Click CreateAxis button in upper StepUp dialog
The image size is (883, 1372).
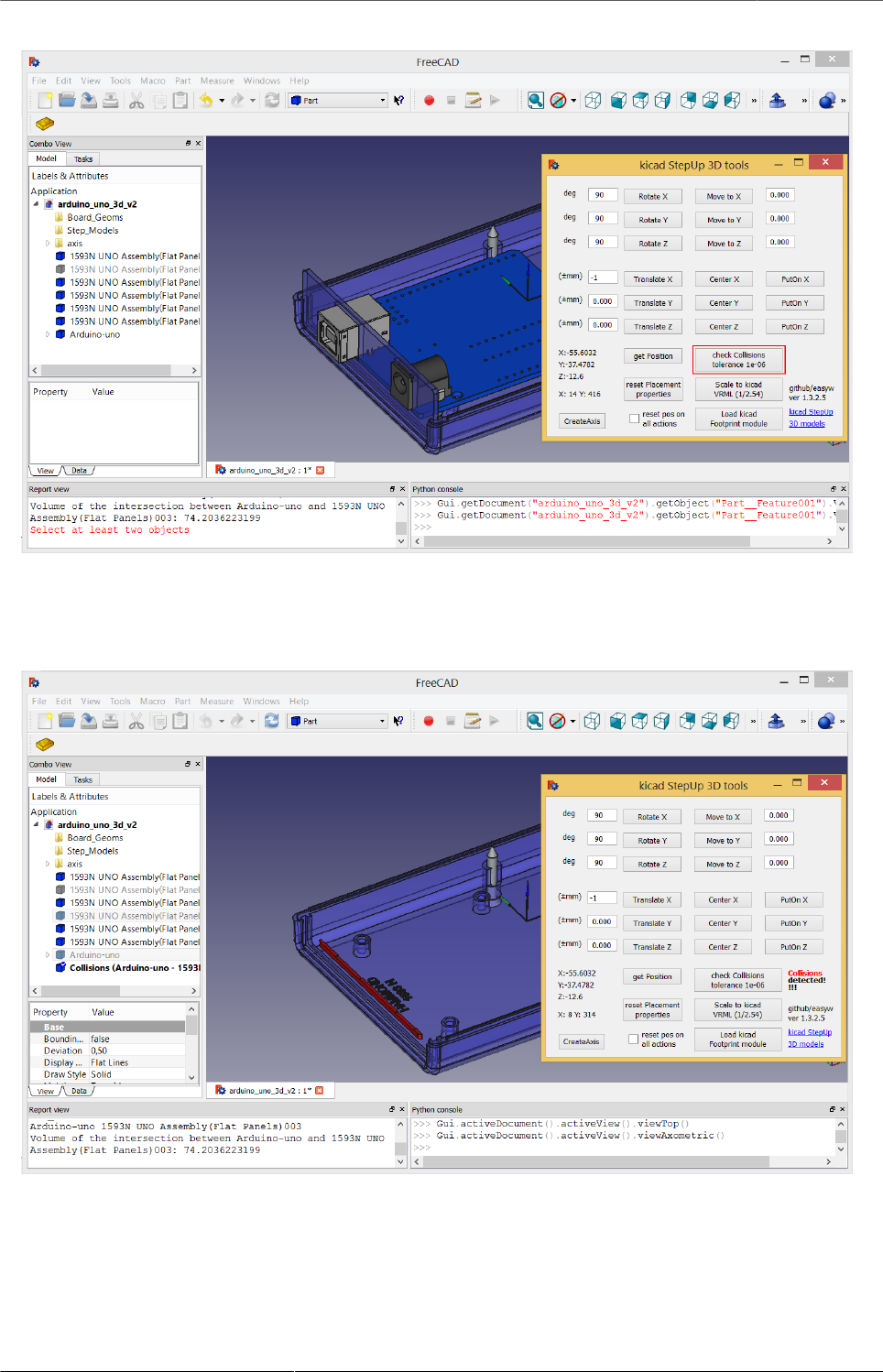click(583, 421)
